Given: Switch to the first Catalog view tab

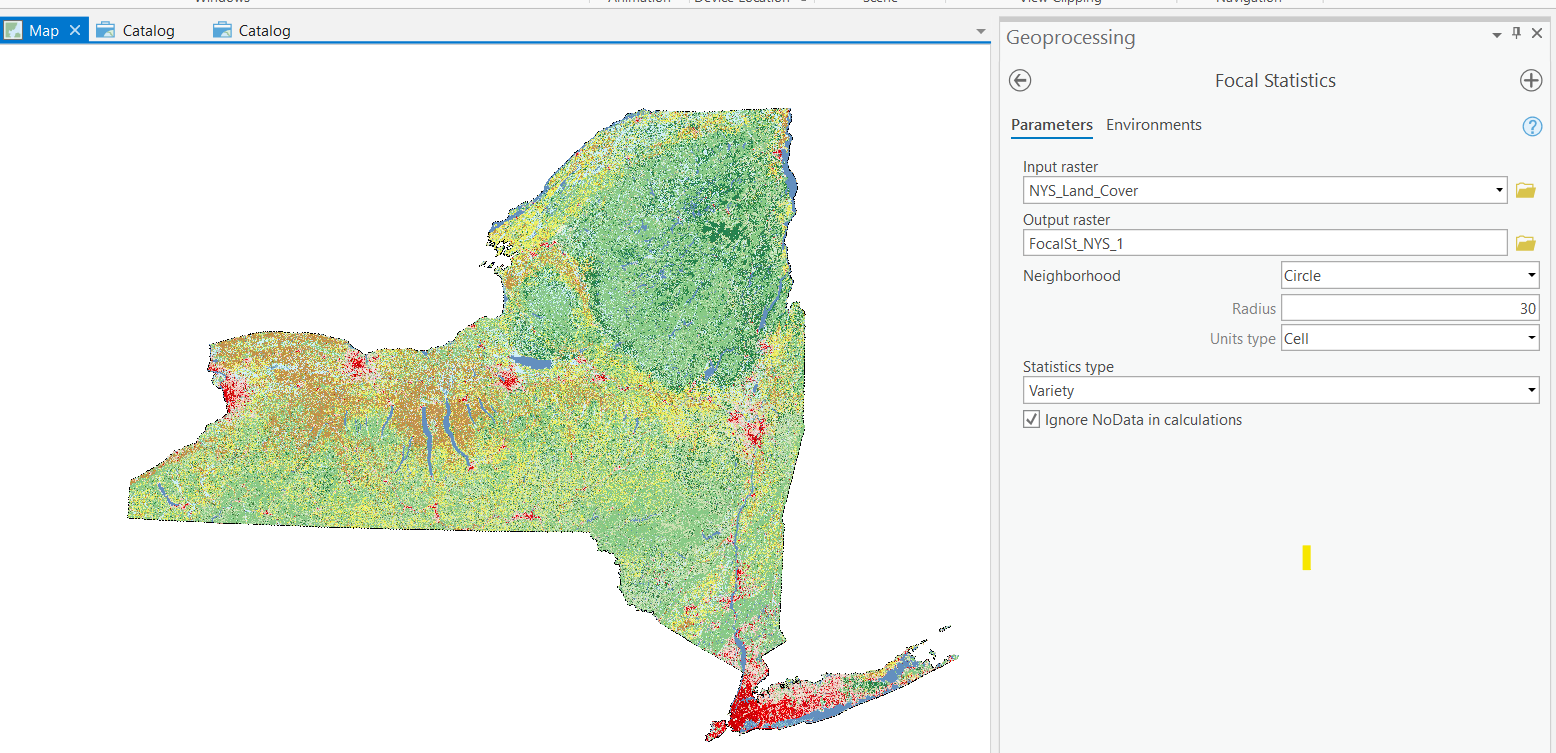Looking at the screenshot, I should pyautogui.click(x=136, y=31).
